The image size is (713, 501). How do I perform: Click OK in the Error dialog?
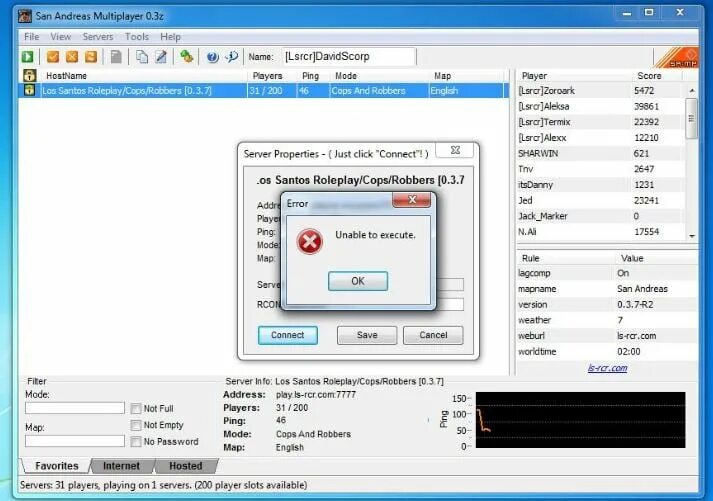[358, 281]
